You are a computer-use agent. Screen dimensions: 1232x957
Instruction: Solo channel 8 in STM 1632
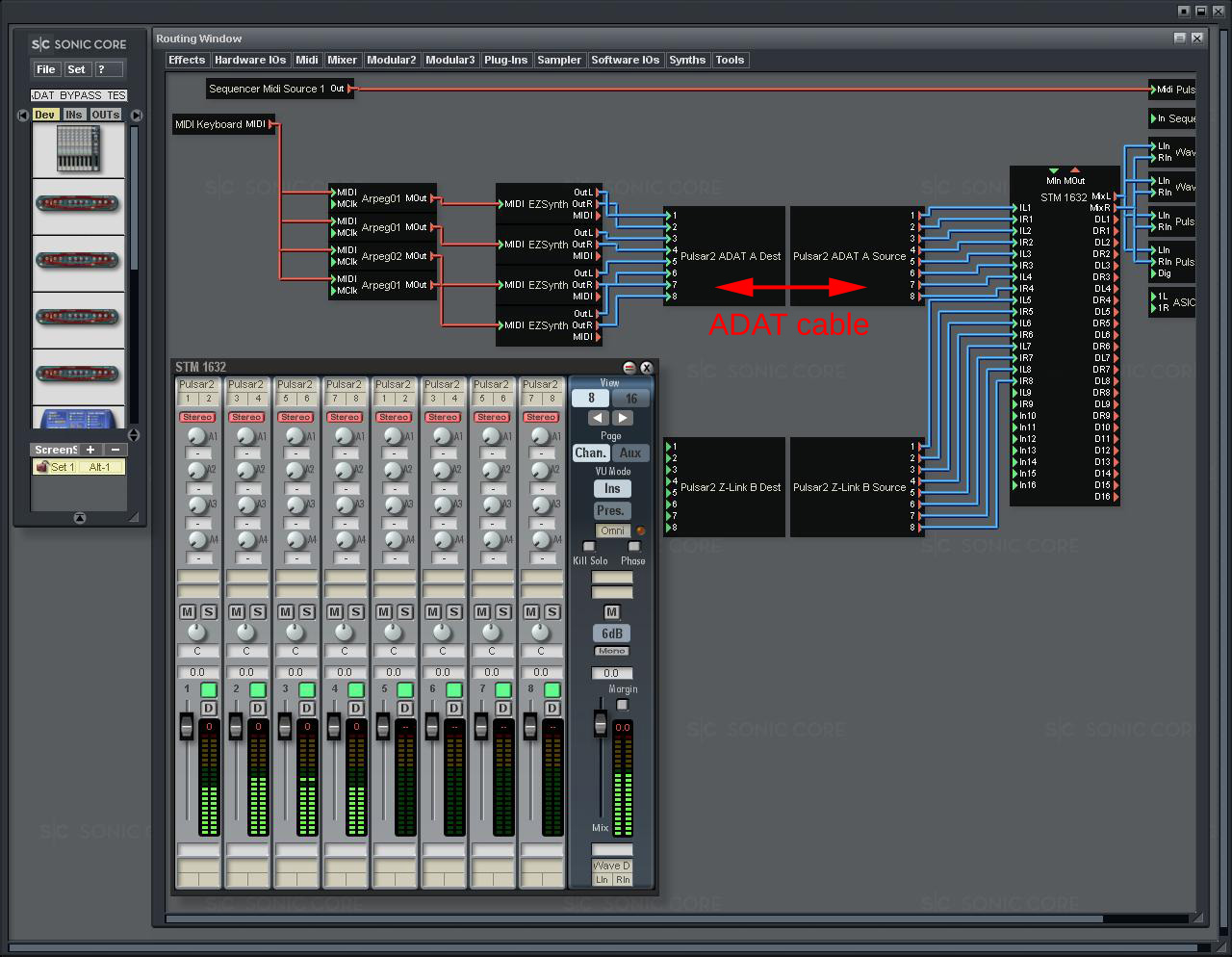[552, 612]
